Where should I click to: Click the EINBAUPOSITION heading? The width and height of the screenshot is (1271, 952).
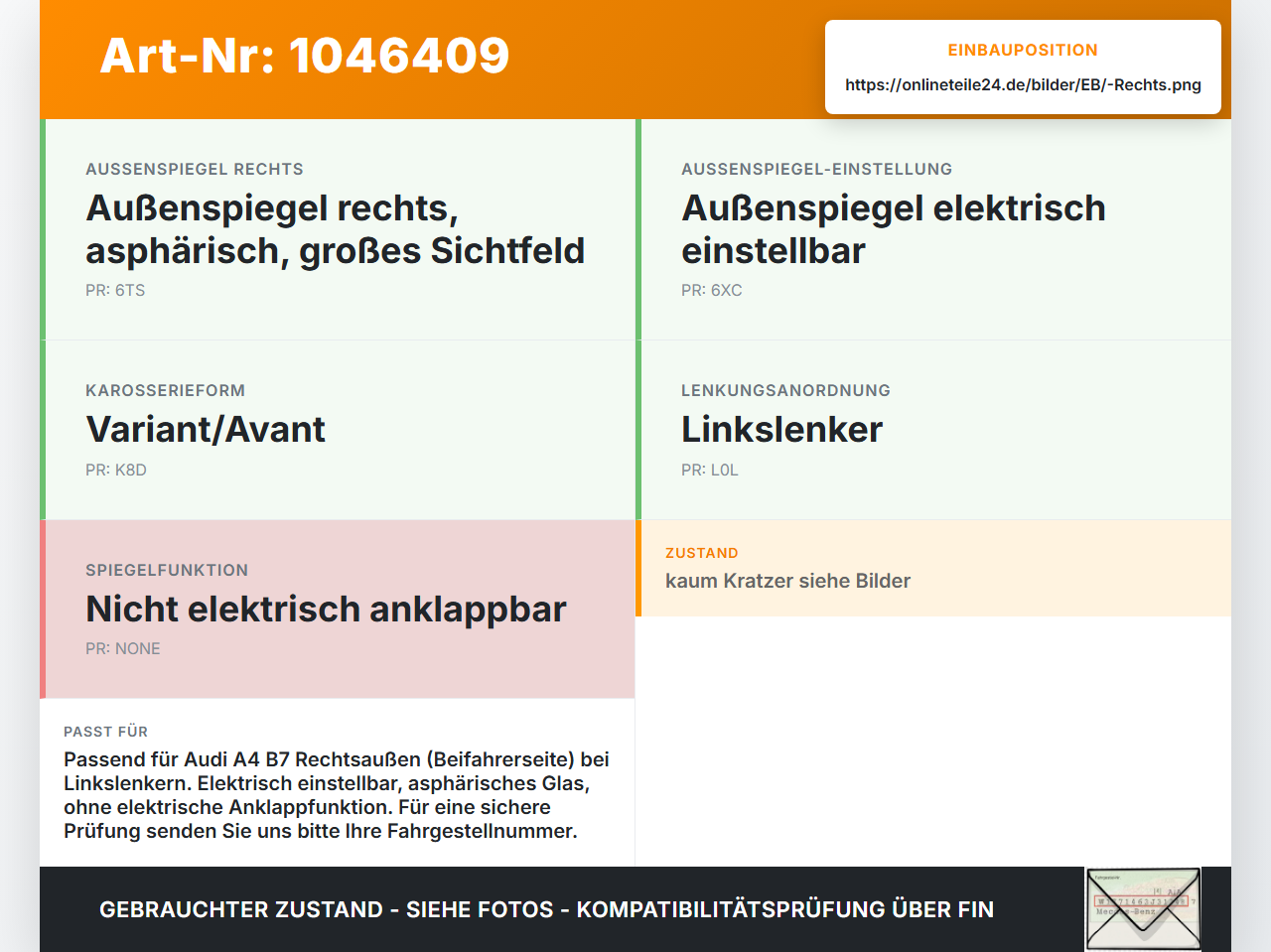1023,50
